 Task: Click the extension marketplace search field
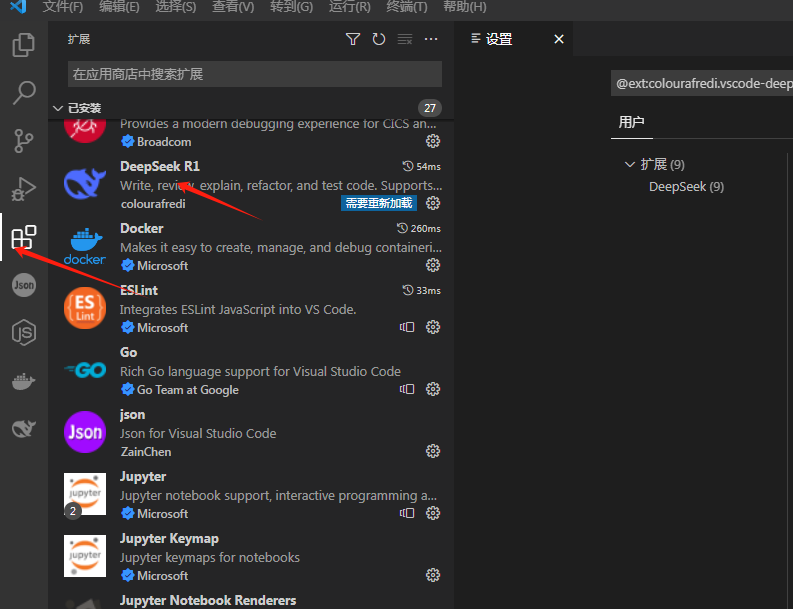(255, 74)
